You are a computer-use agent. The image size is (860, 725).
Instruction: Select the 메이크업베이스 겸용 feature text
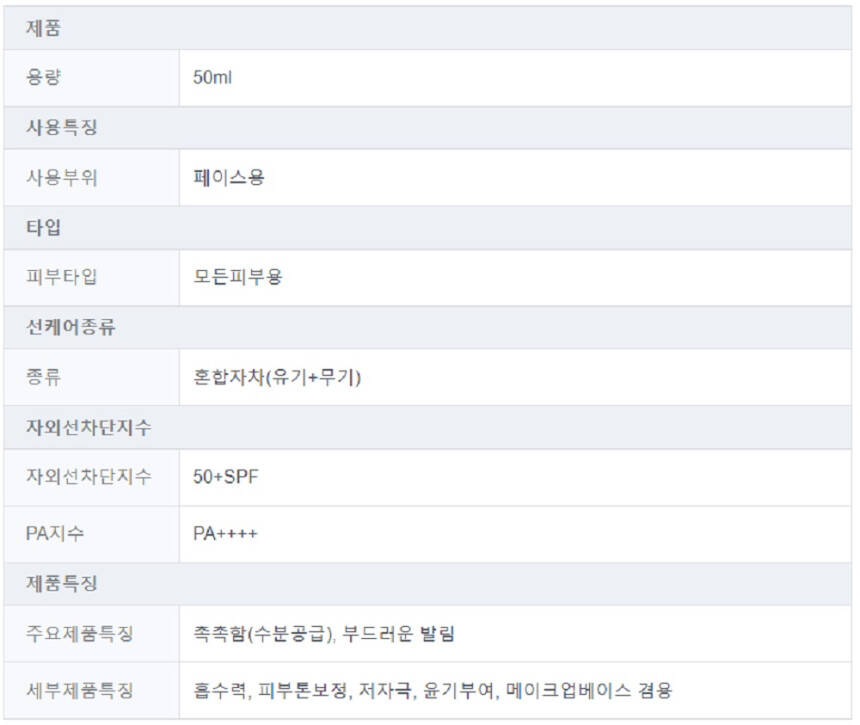pos(589,690)
